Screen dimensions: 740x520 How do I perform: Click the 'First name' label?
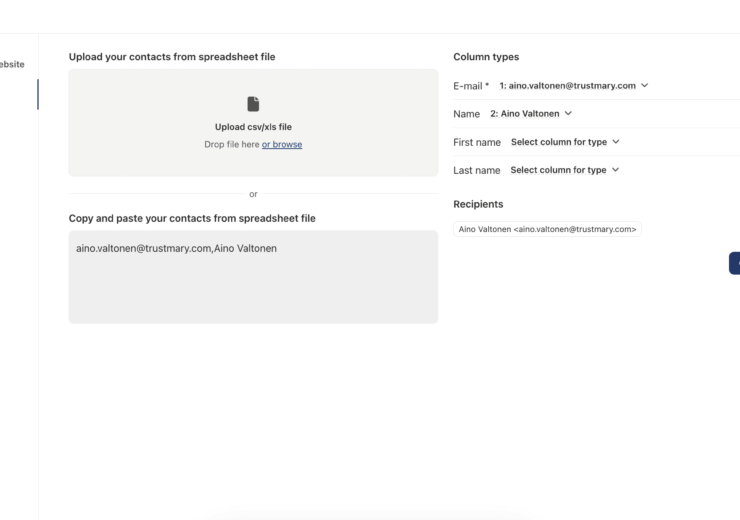477,142
